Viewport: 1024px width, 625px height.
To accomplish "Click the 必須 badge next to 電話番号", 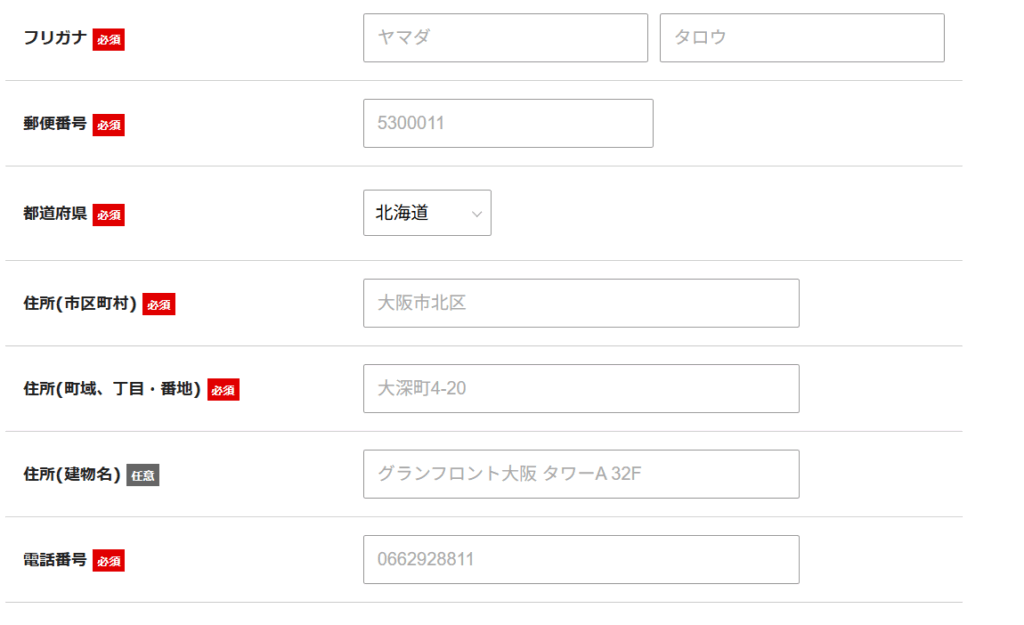I will click(x=108, y=561).
